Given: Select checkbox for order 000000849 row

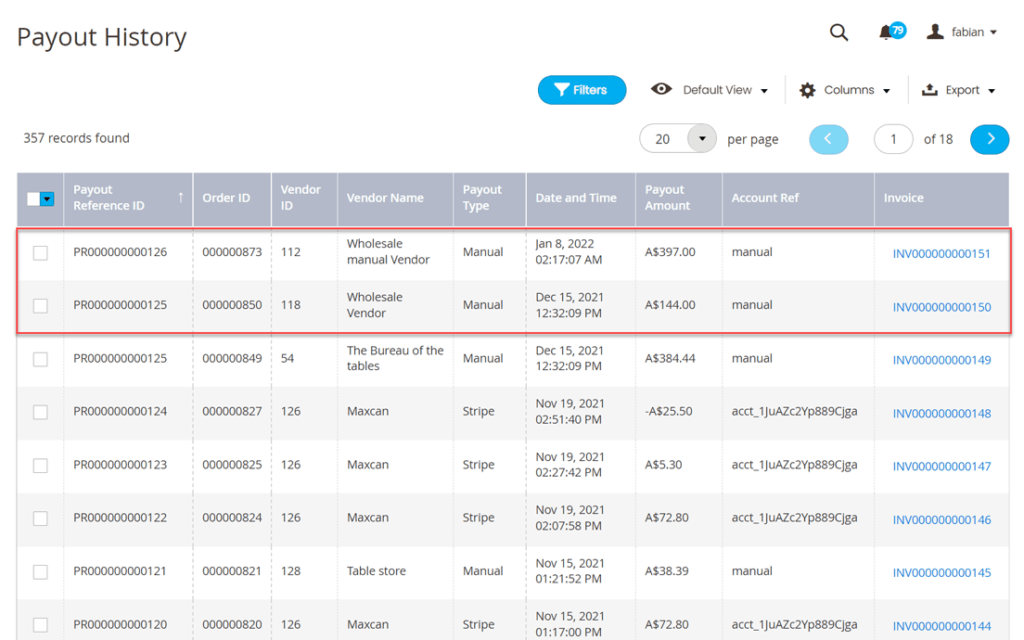Looking at the screenshot, I should pyautogui.click(x=40, y=359).
